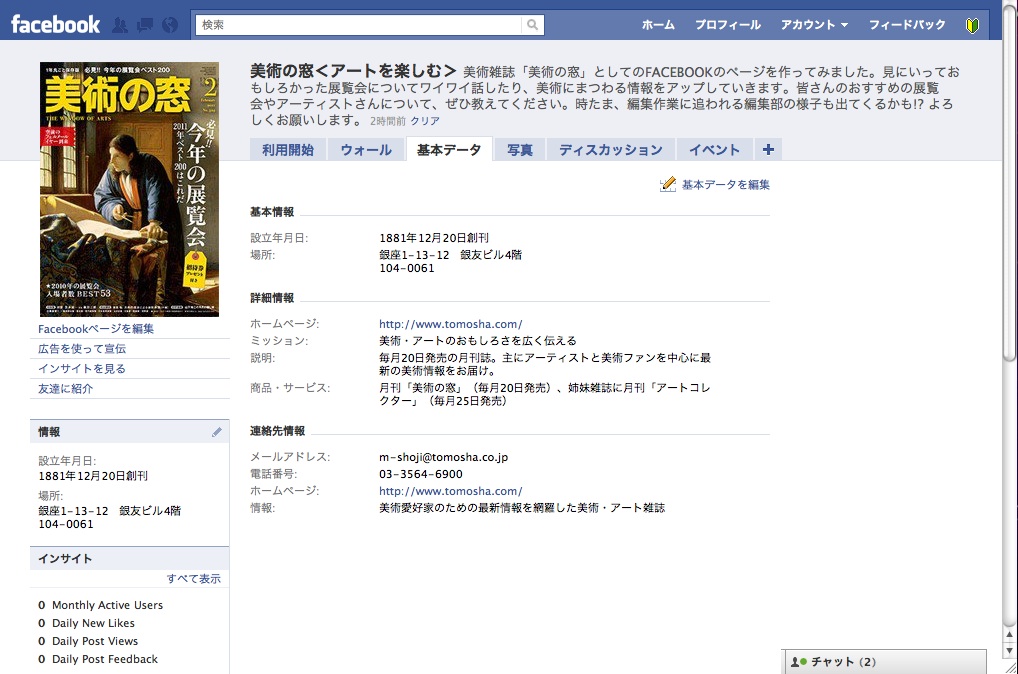The height and width of the screenshot is (674, 1018).
Task: Click すべて表示 in Insights section
Action: (194, 579)
